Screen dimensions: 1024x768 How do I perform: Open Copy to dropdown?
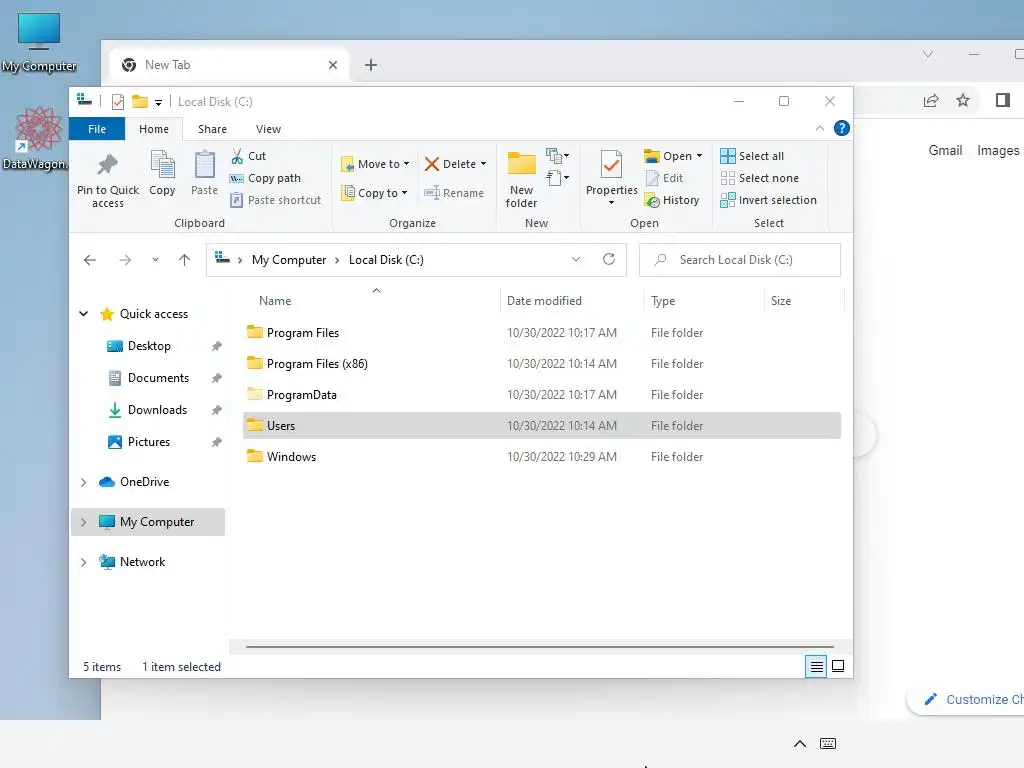(x=375, y=193)
